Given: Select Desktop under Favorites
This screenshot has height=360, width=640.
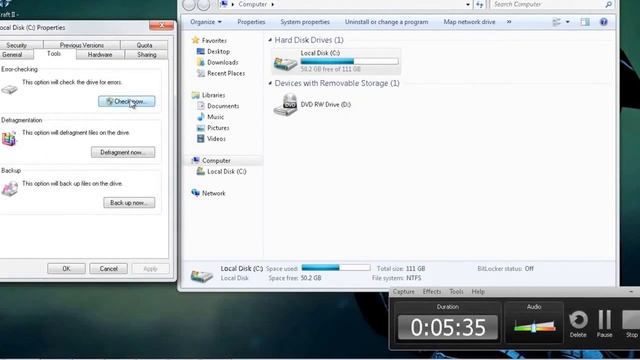Looking at the screenshot, I should pos(218,51).
